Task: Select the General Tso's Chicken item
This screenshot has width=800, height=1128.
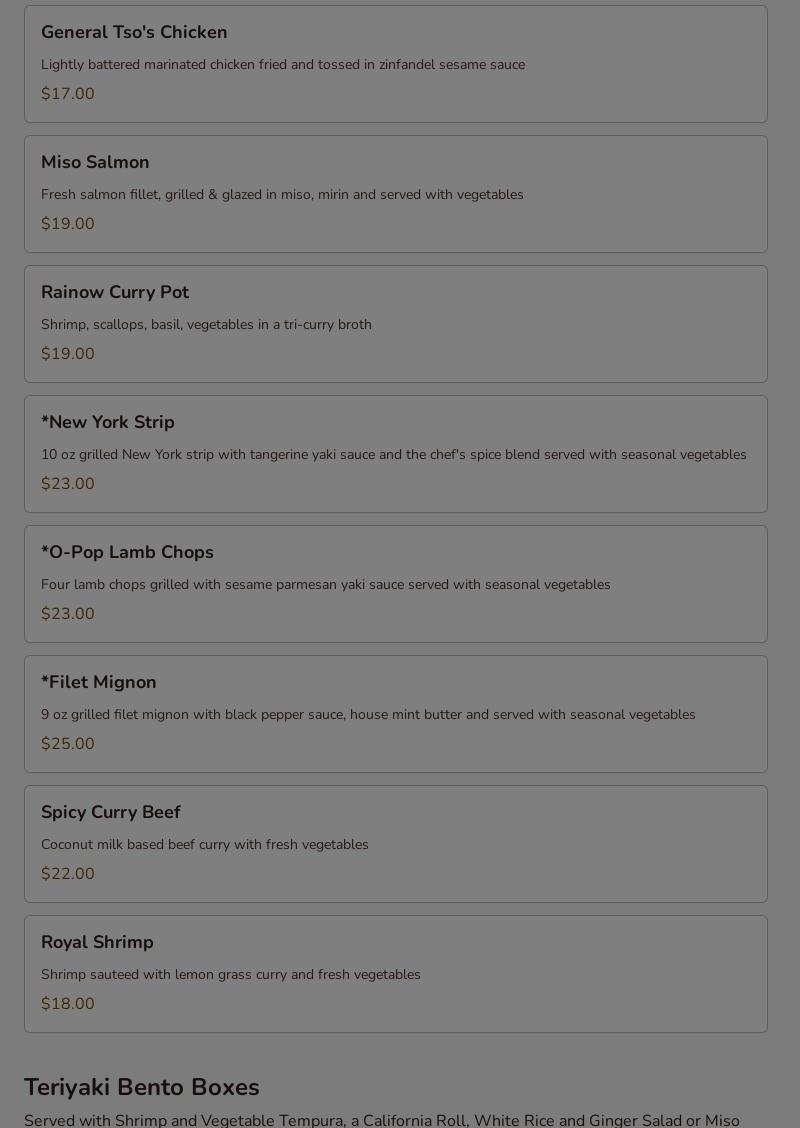Action: 396,64
